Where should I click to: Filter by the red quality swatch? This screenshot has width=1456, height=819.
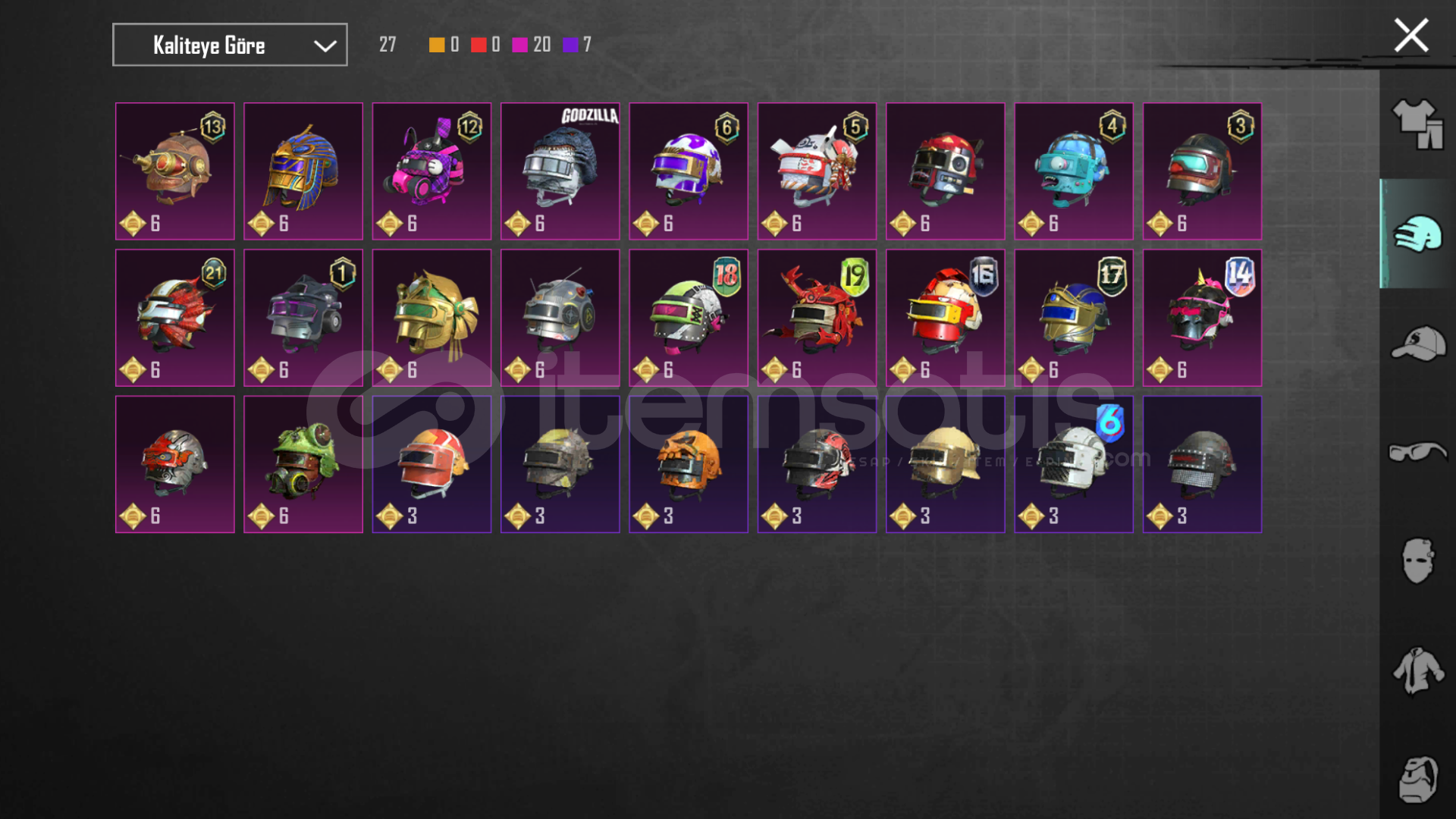tap(479, 45)
